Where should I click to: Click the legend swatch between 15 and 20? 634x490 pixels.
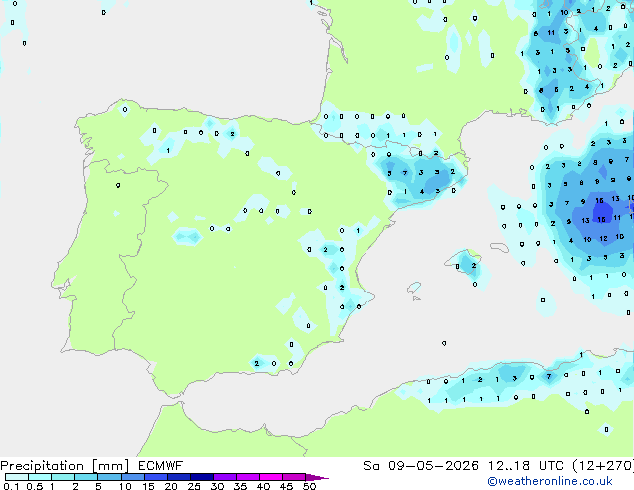click(x=156, y=477)
